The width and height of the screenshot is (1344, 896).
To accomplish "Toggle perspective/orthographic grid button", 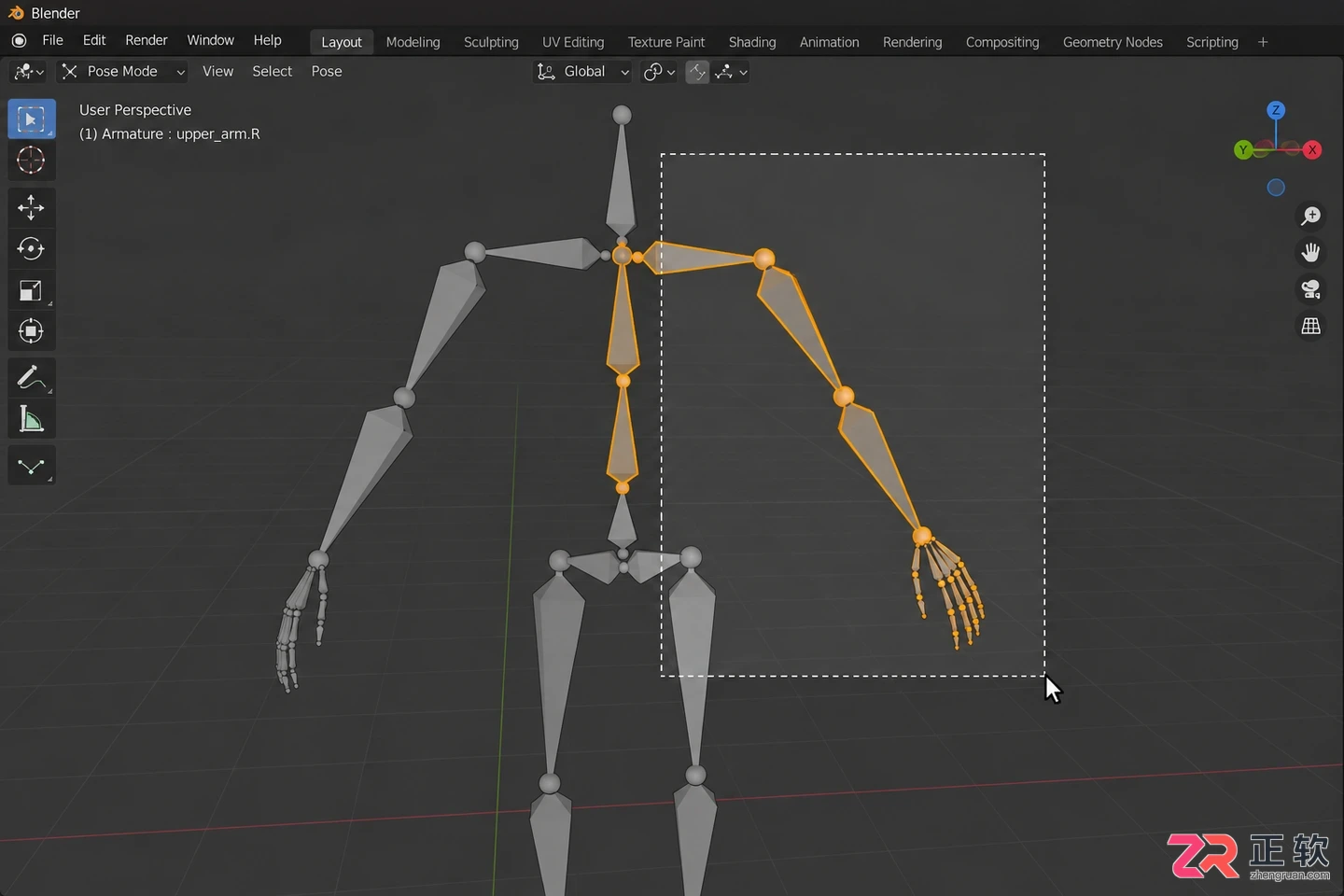I will (1311, 326).
